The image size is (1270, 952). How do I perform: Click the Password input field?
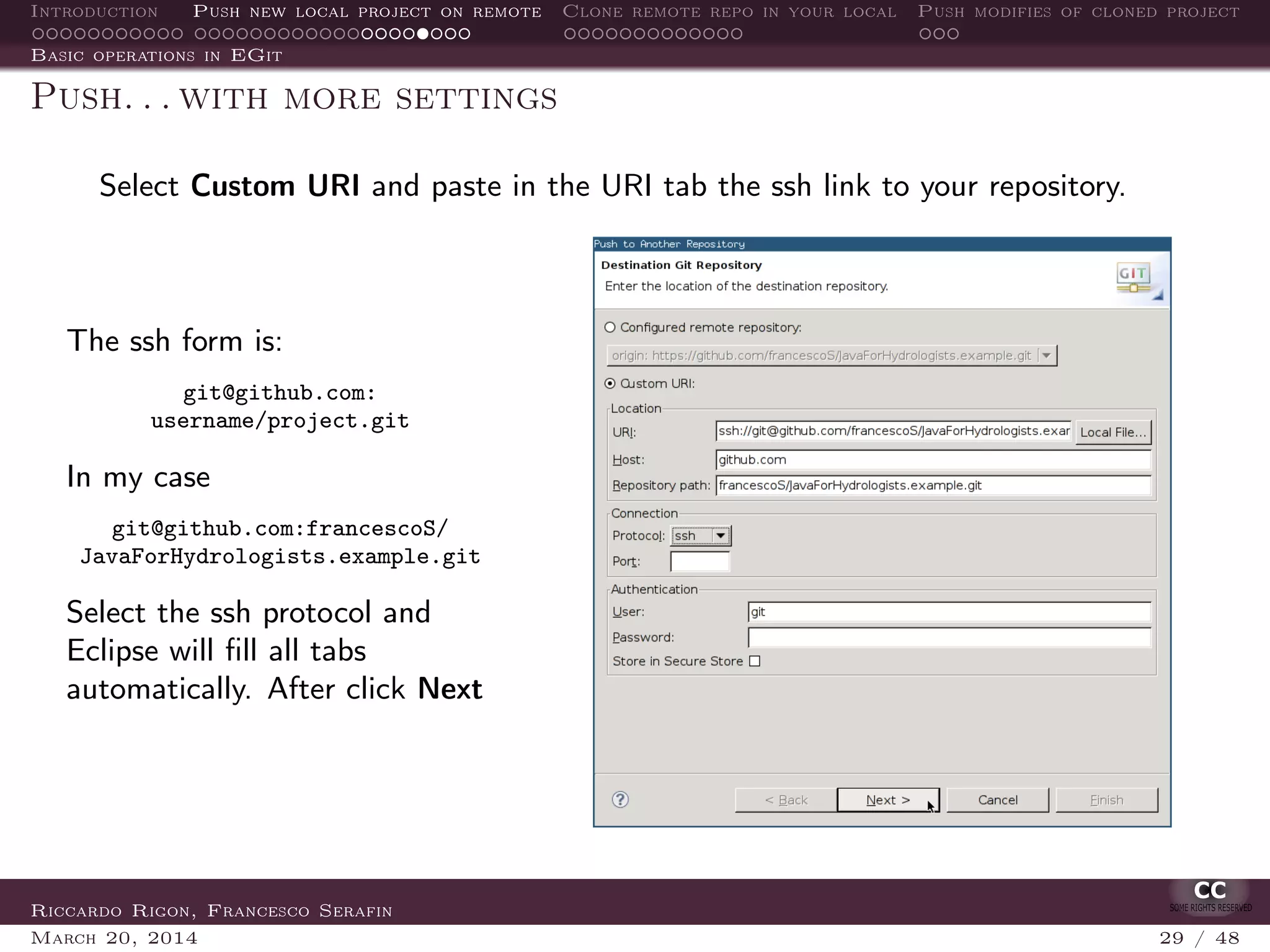coord(949,637)
